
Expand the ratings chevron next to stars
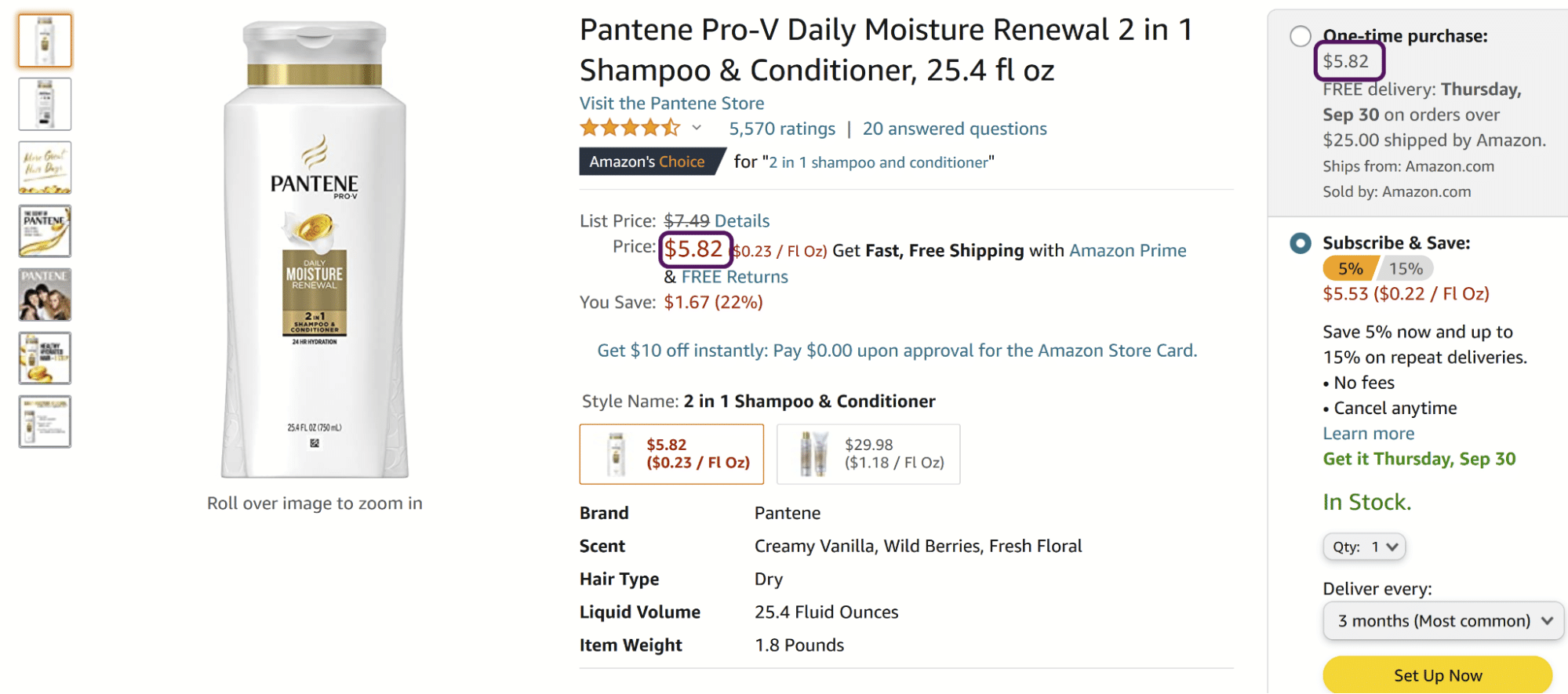point(697,128)
